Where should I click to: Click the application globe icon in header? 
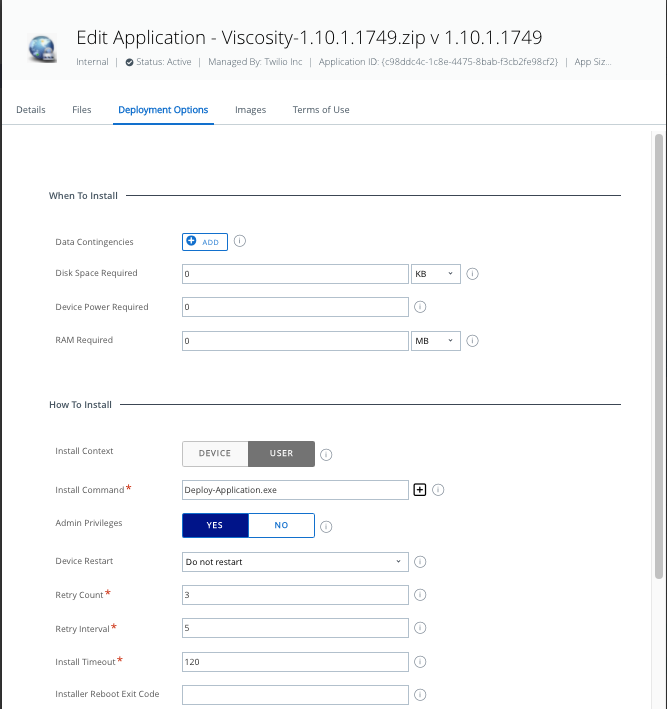[x=42, y=48]
